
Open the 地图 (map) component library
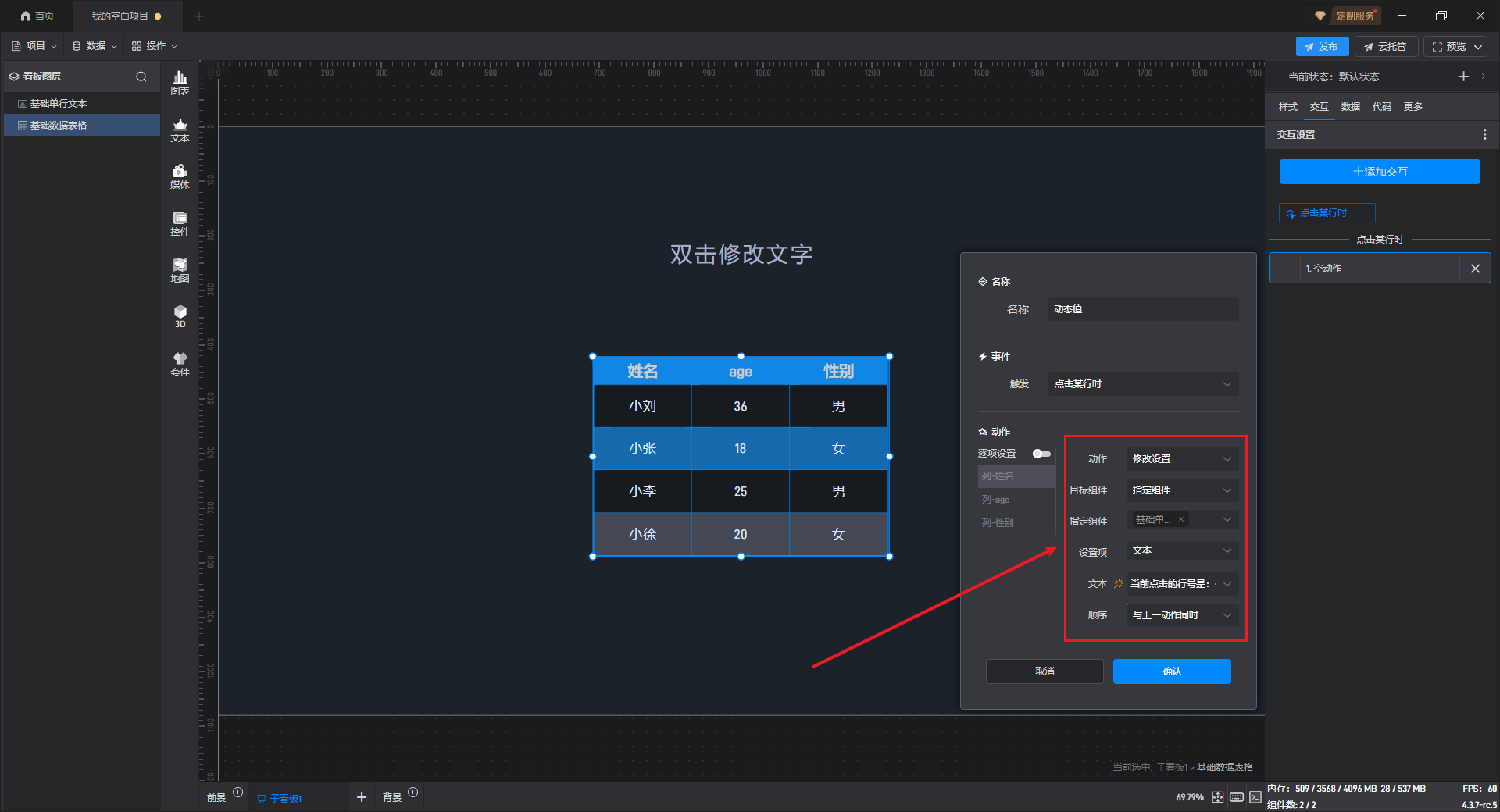[180, 270]
